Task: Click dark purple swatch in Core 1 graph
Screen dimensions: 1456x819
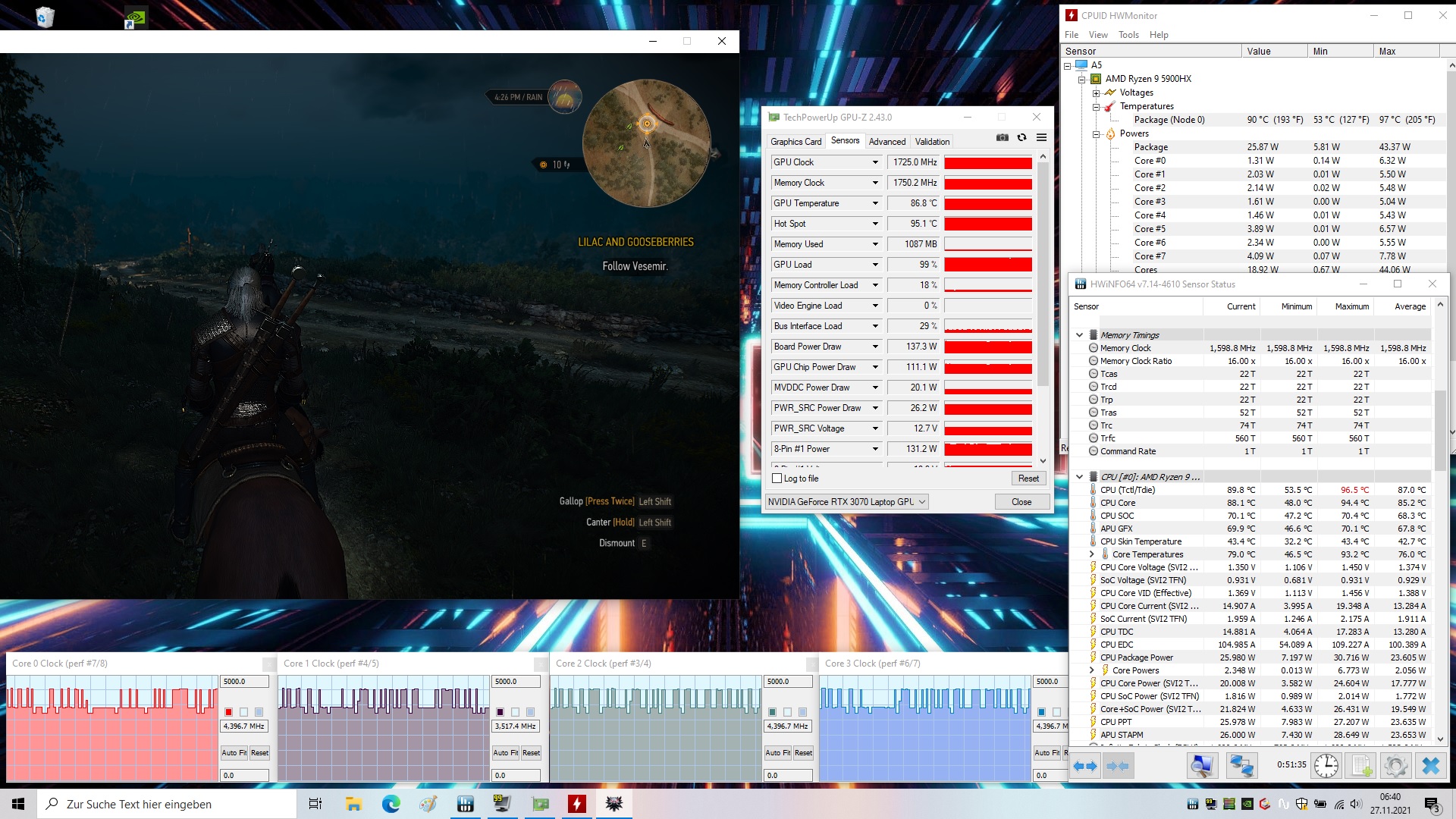Action: pos(500,712)
